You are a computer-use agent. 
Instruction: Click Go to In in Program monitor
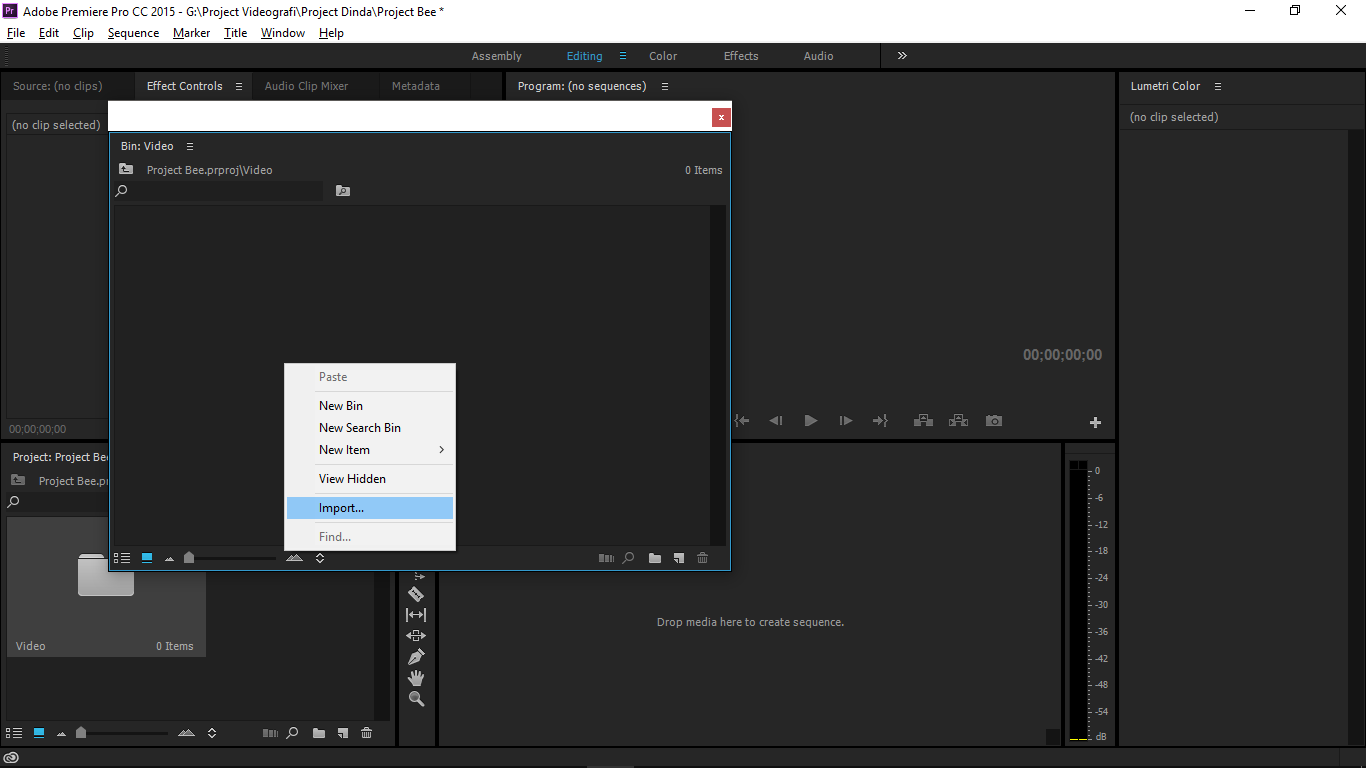coord(741,421)
